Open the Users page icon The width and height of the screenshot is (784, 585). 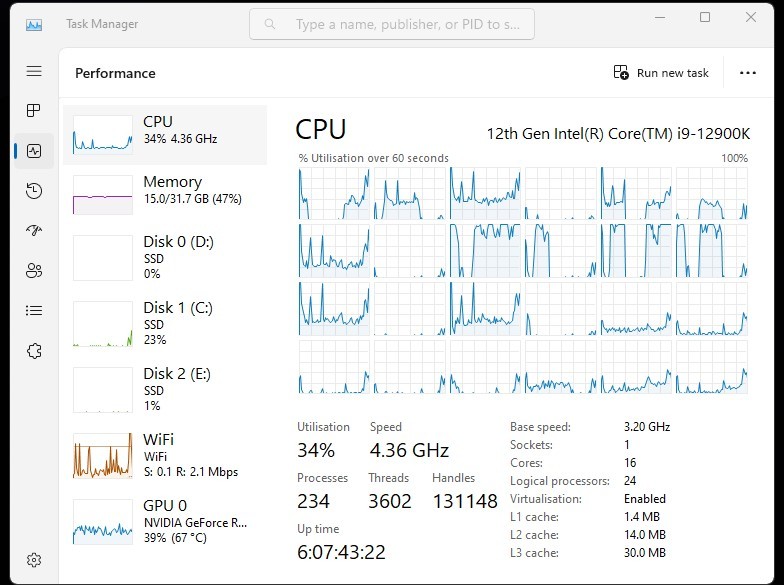tap(34, 271)
